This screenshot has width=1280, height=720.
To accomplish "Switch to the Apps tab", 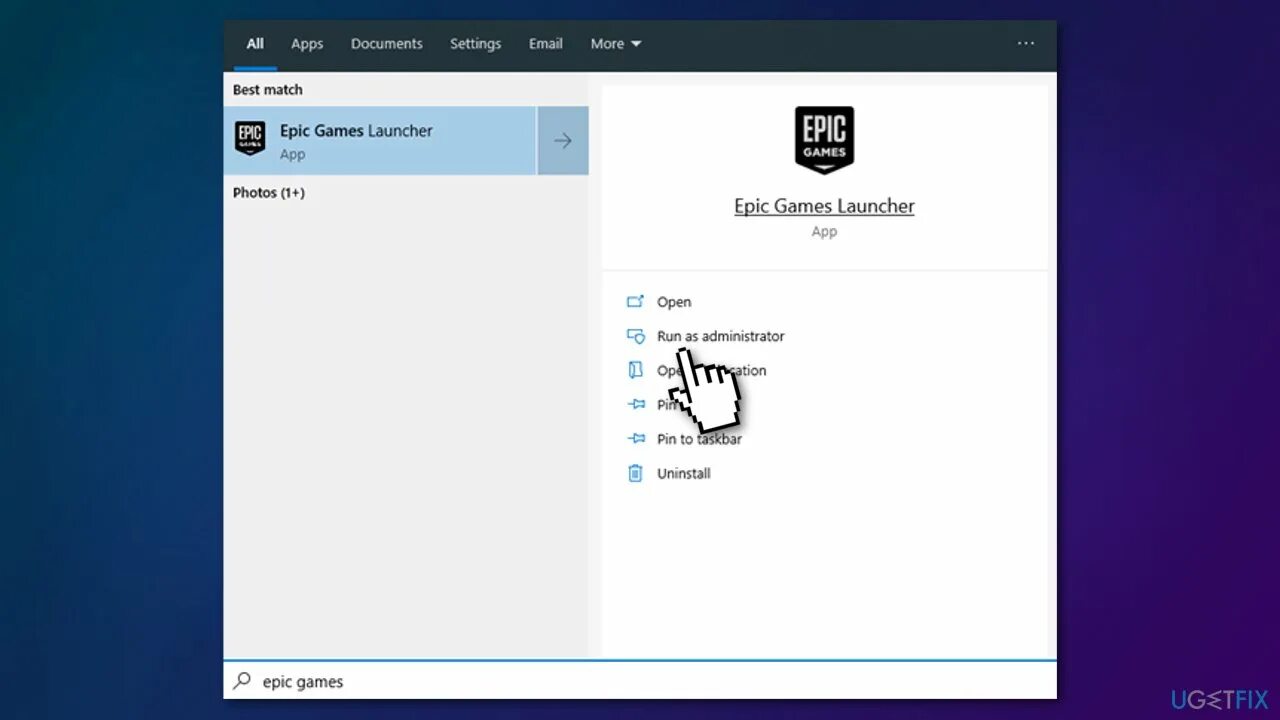I will (307, 44).
